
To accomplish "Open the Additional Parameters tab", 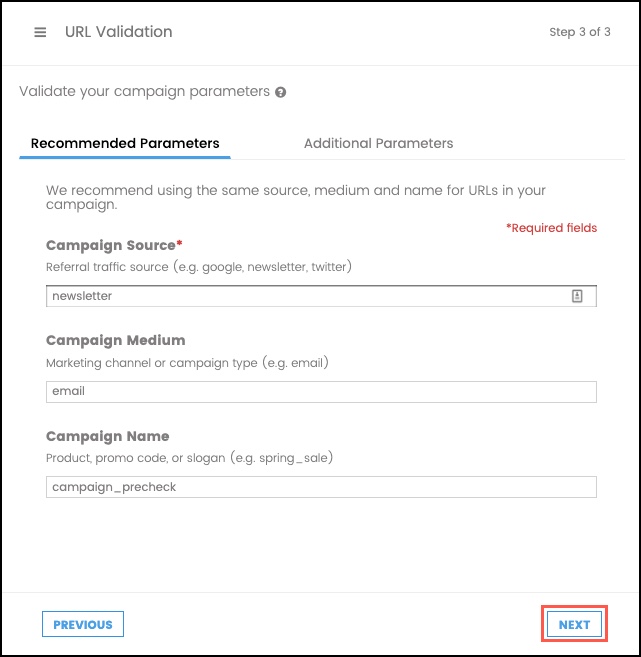I will click(378, 143).
